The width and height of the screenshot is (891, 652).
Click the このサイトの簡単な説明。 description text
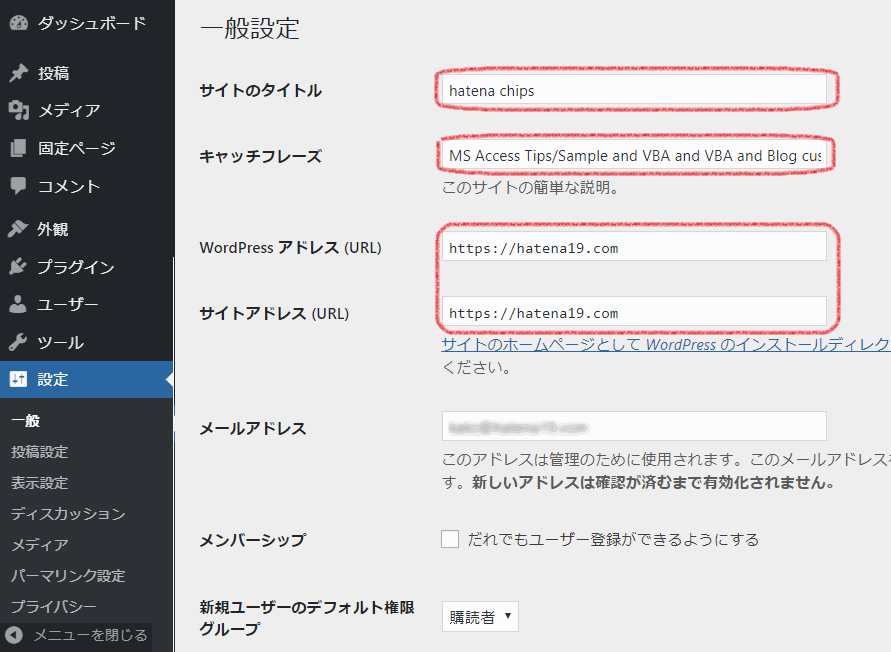(x=530, y=187)
